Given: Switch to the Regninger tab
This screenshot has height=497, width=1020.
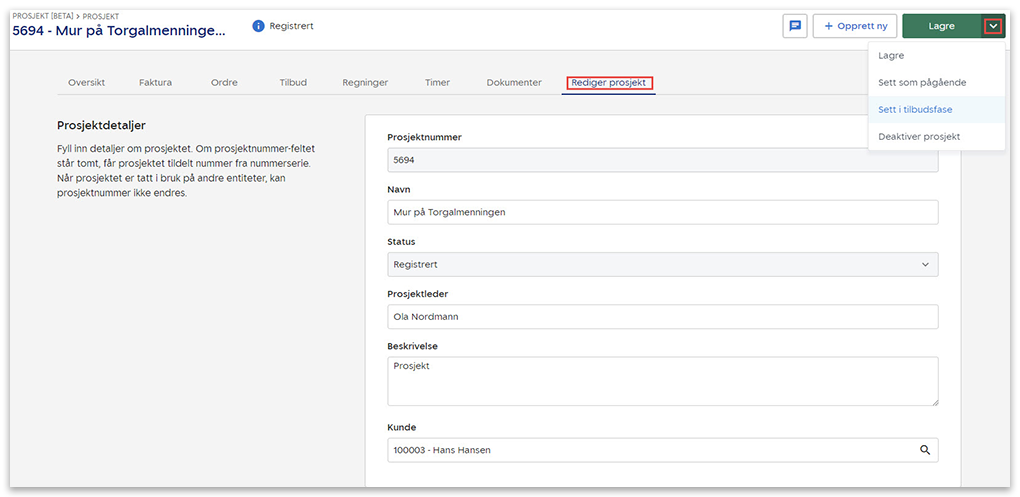Looking at the screenshot, I should point(365,83).
